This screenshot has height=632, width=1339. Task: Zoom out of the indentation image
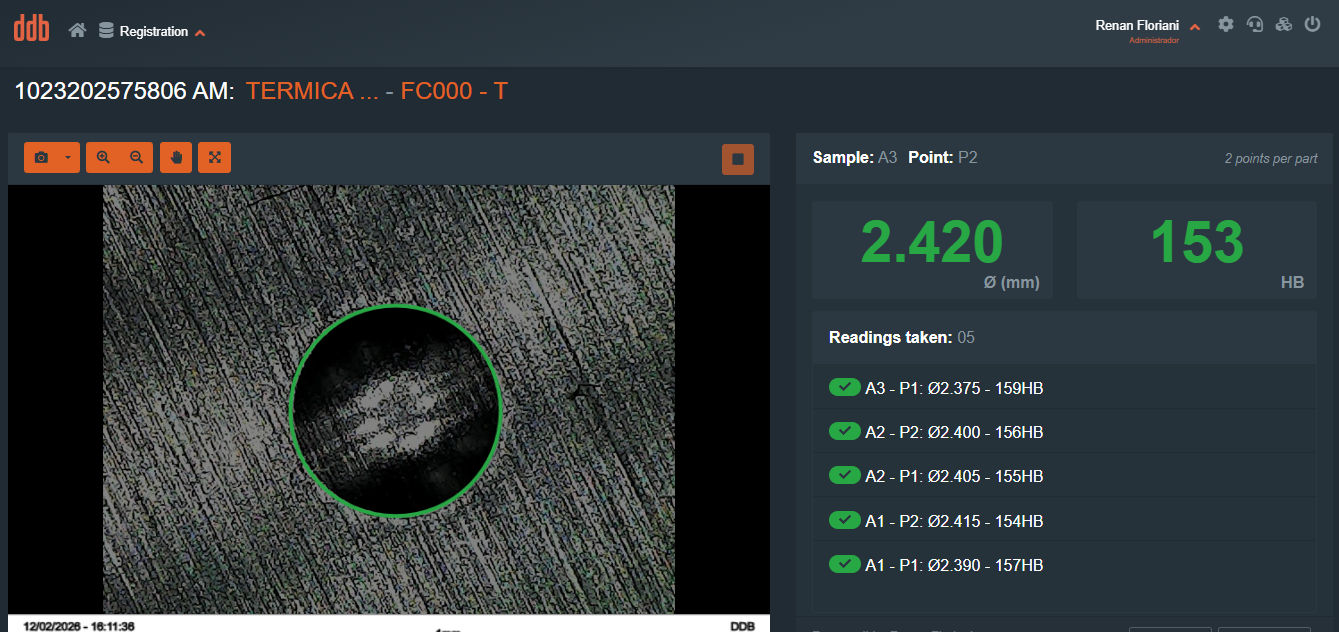(137, 158)
